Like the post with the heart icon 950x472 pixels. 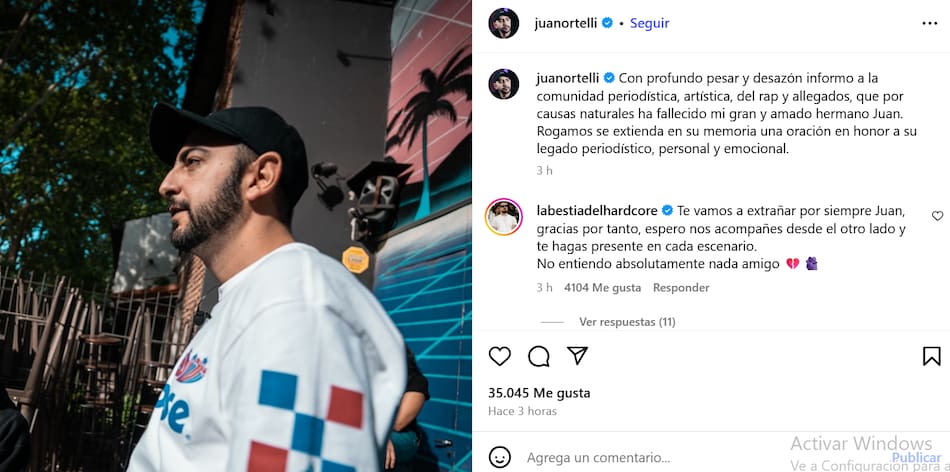(499, 356)
